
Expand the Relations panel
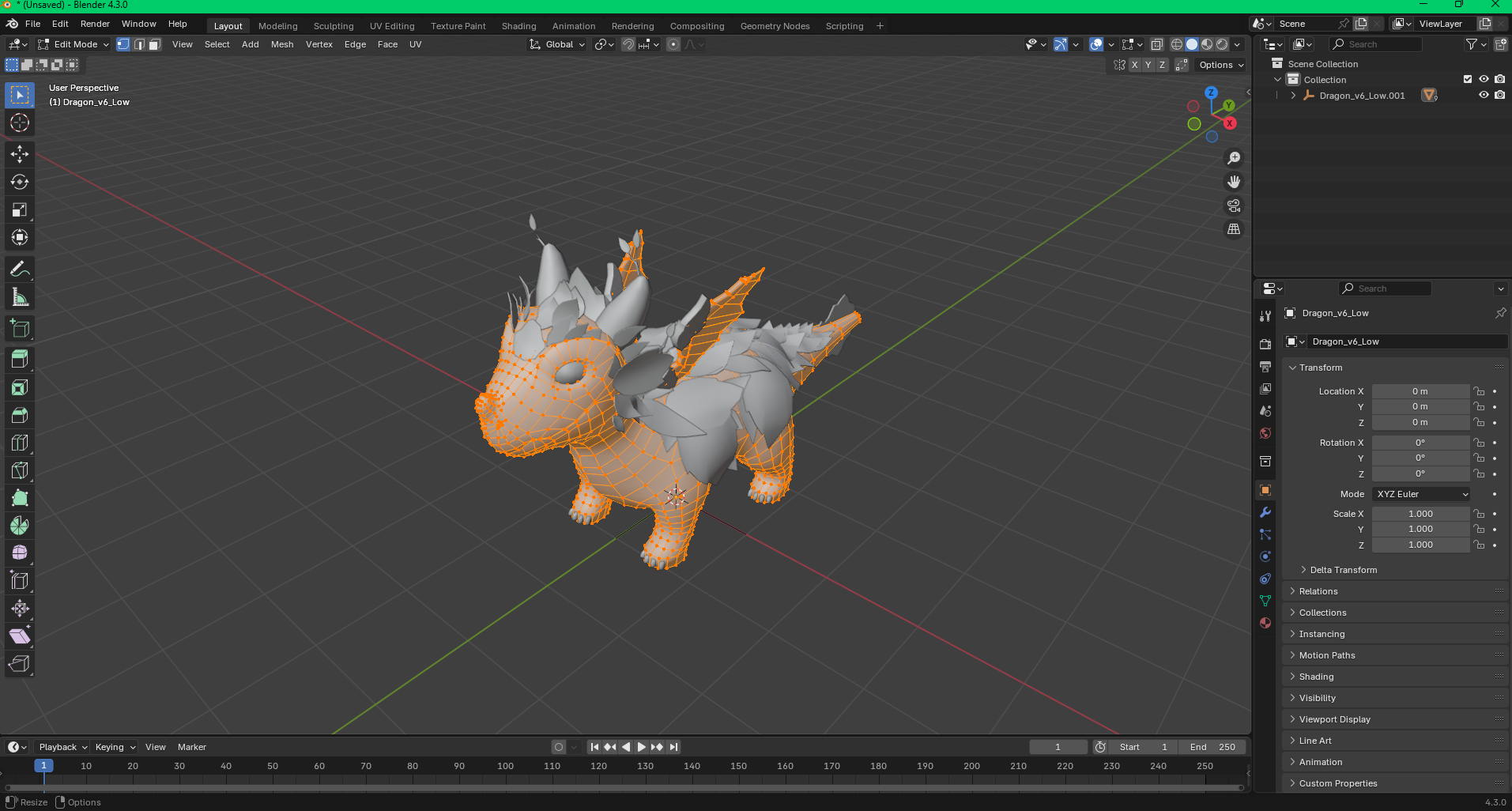[1318, 591]
